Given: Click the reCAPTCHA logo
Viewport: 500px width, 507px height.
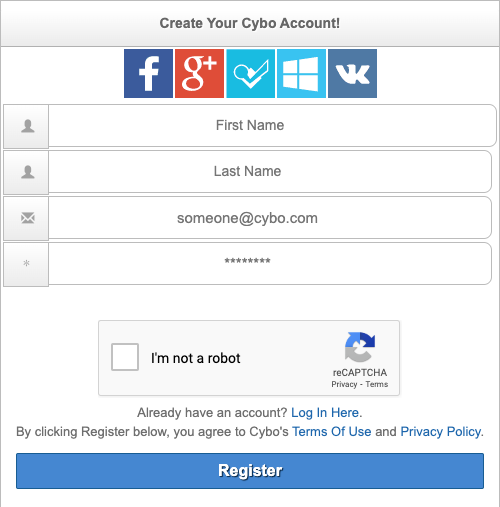Looking at the screenshot, I should point(360,347).
